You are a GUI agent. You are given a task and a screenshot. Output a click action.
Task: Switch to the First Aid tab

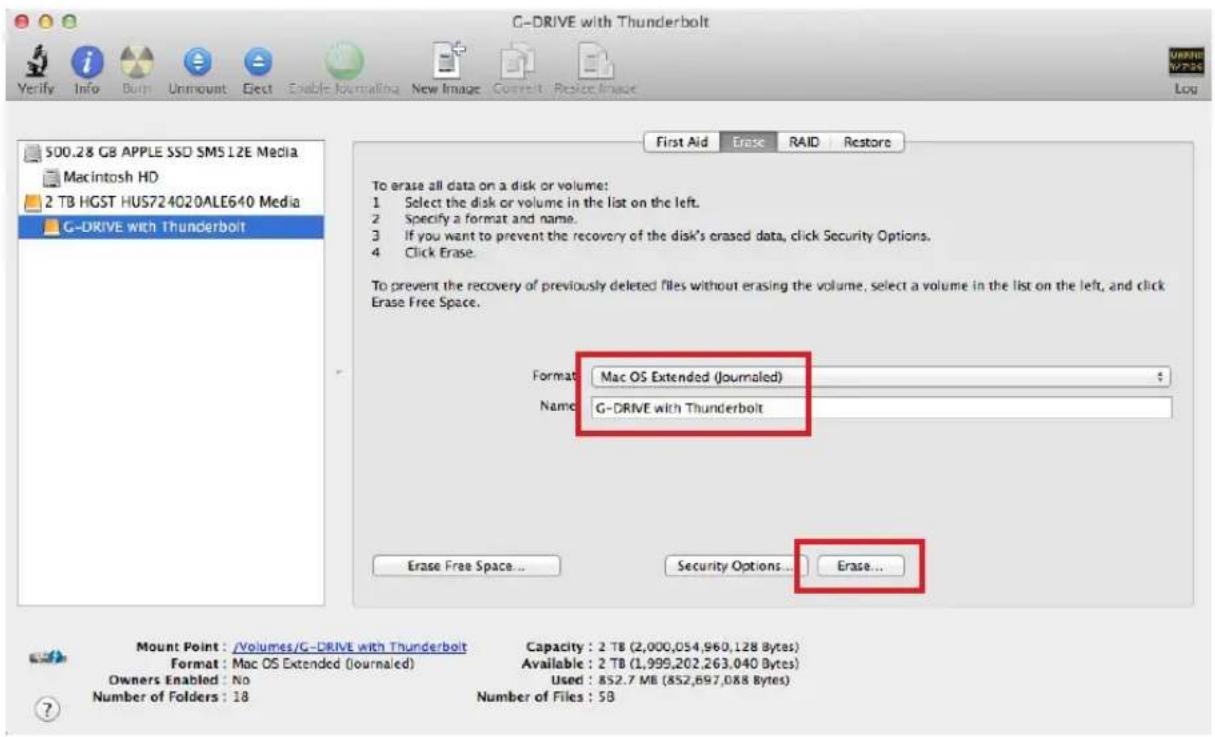682,143
